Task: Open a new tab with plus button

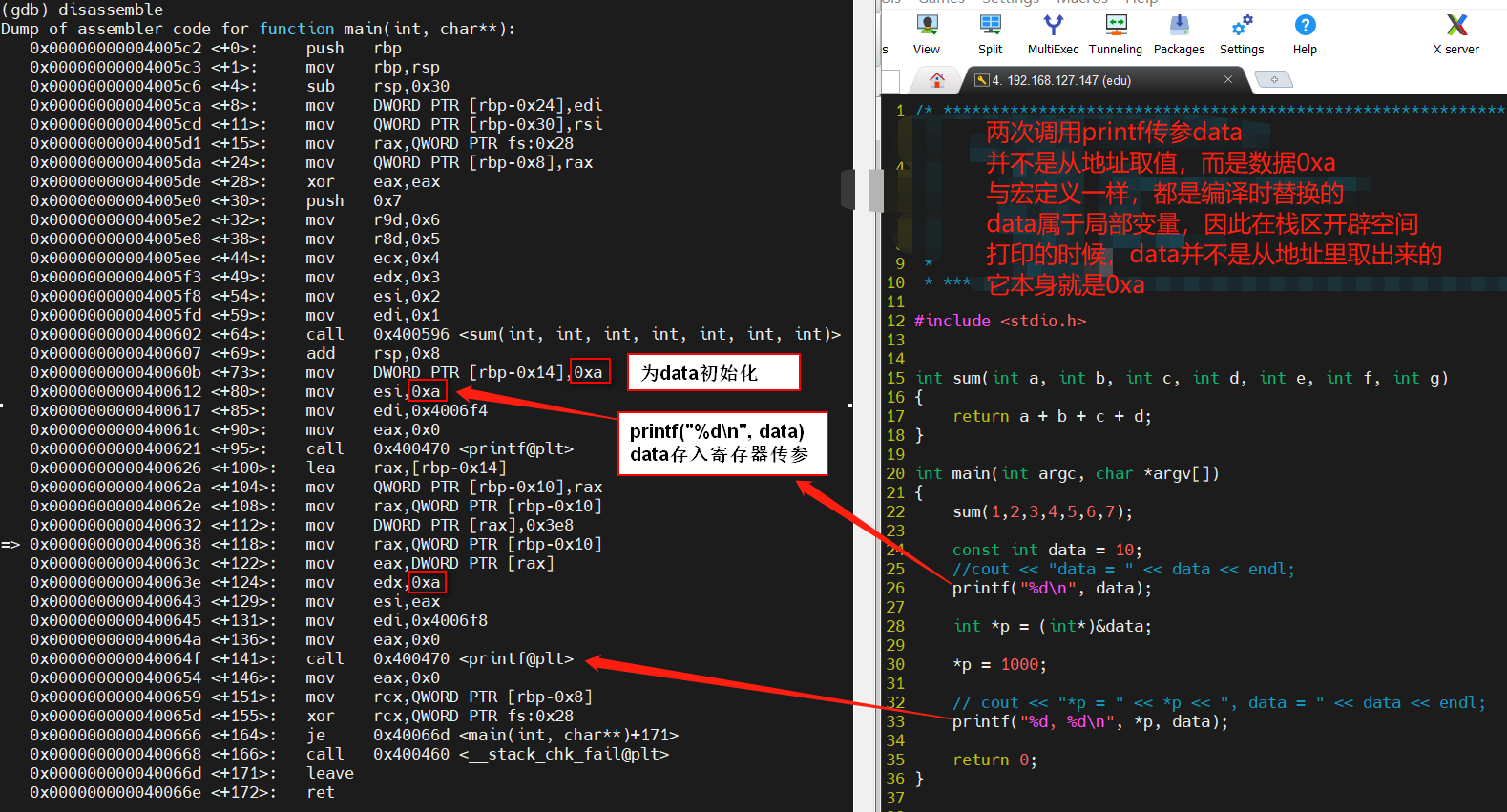Action: [1274, 80]
